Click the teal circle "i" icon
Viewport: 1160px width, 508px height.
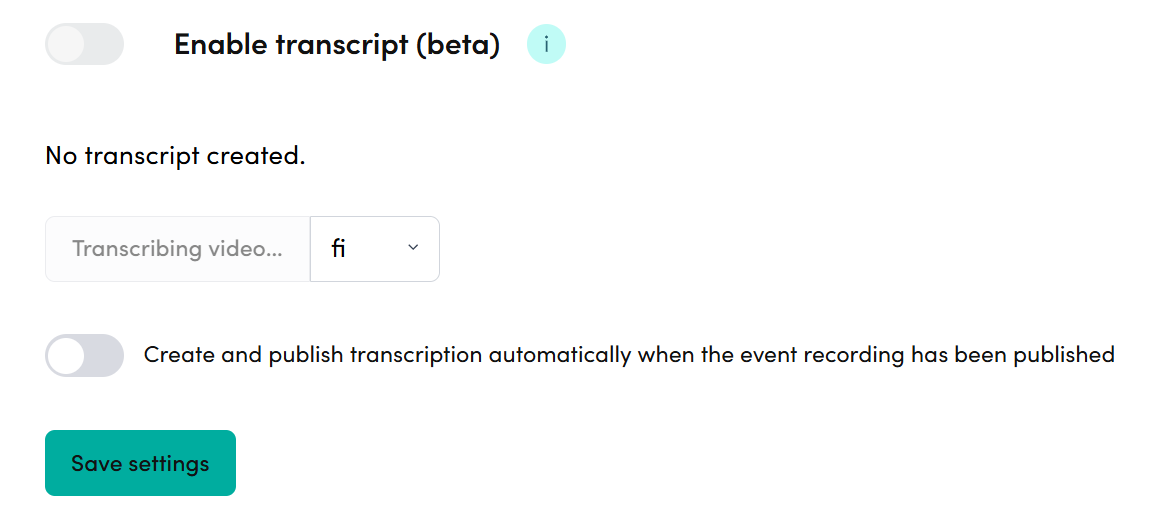point(546,45)
